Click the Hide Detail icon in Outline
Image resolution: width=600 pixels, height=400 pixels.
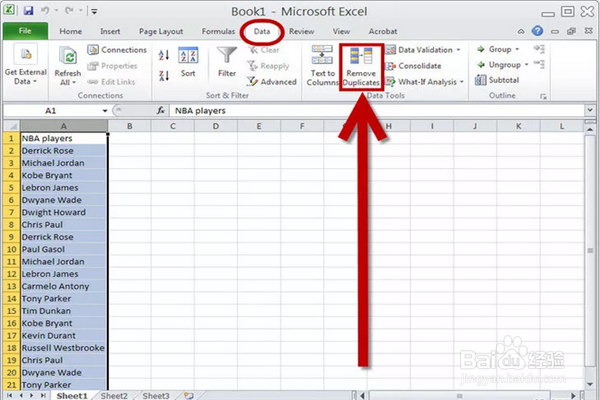click(539, 64)
